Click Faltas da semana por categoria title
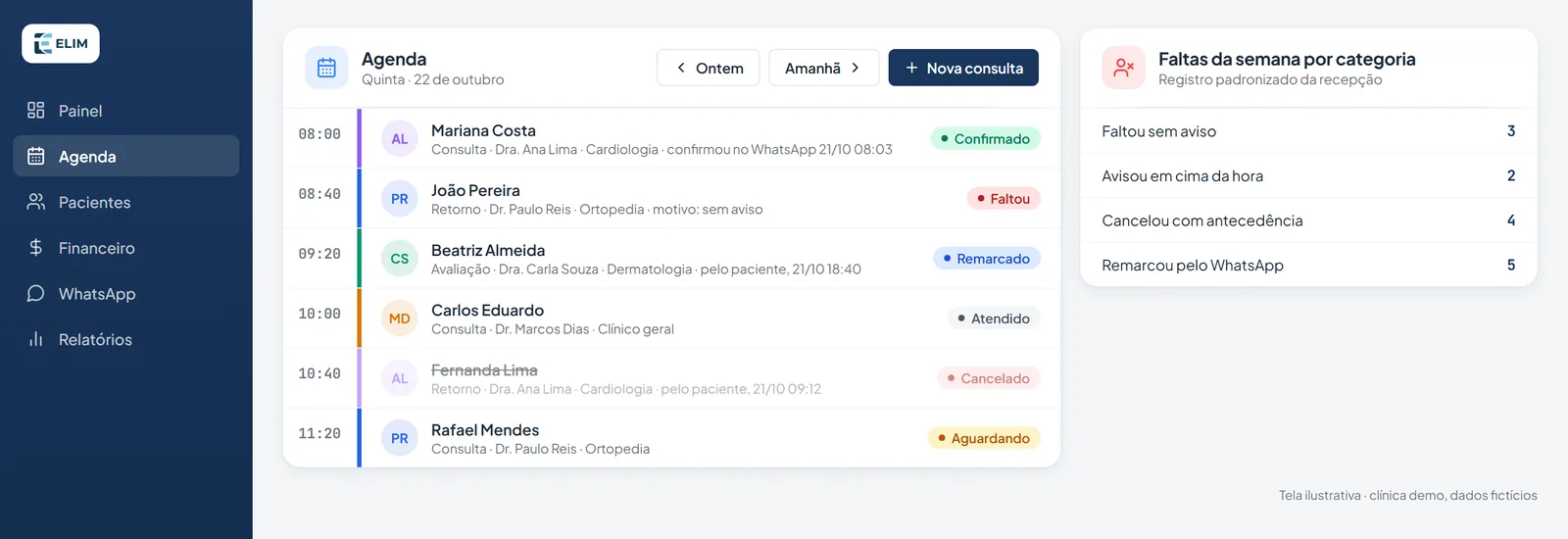Screen dimensions: 1568x539 [x=1287, y=59]
